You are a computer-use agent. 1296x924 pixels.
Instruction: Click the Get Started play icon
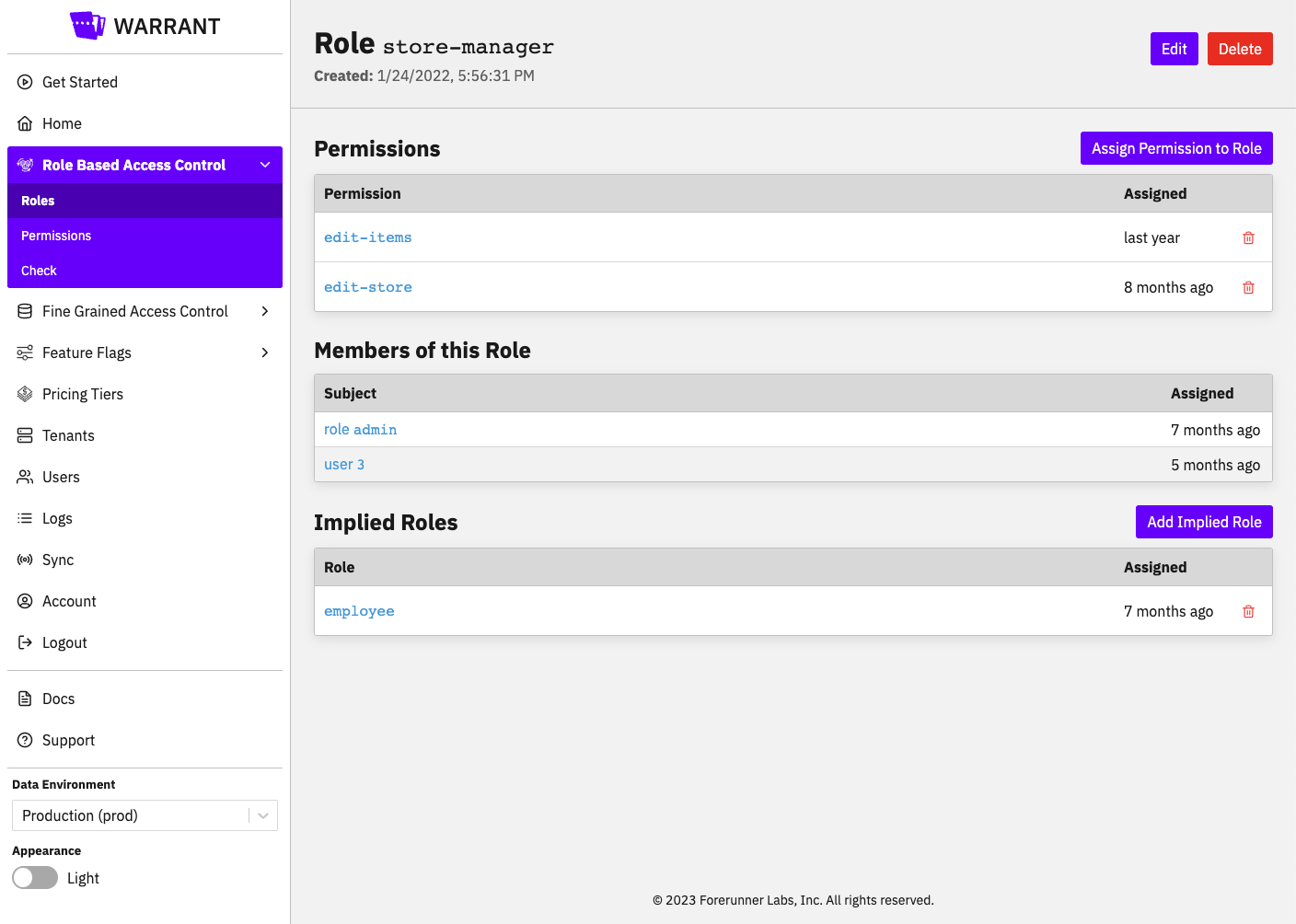point(25,82)
